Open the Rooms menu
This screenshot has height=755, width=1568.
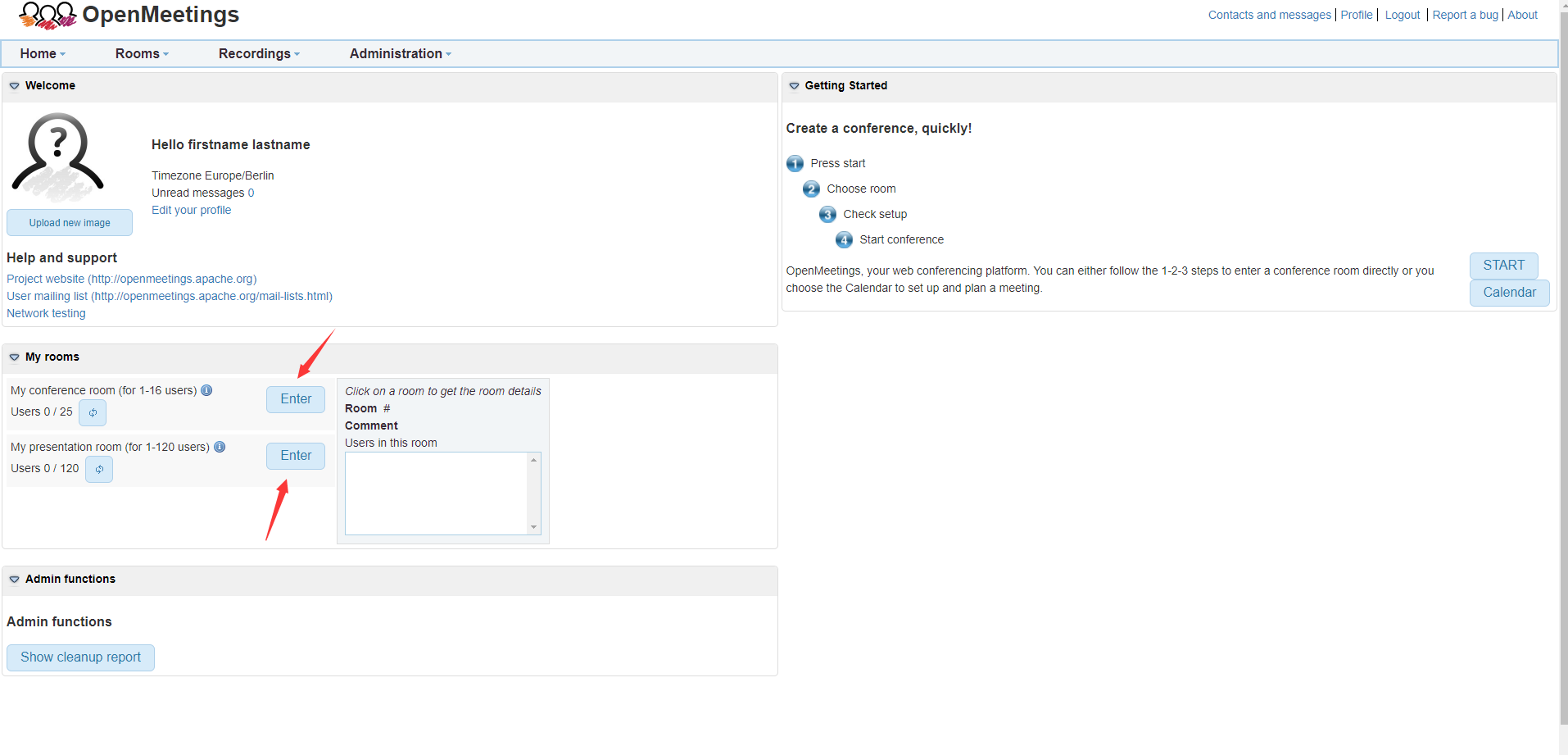tap(142, 53)
